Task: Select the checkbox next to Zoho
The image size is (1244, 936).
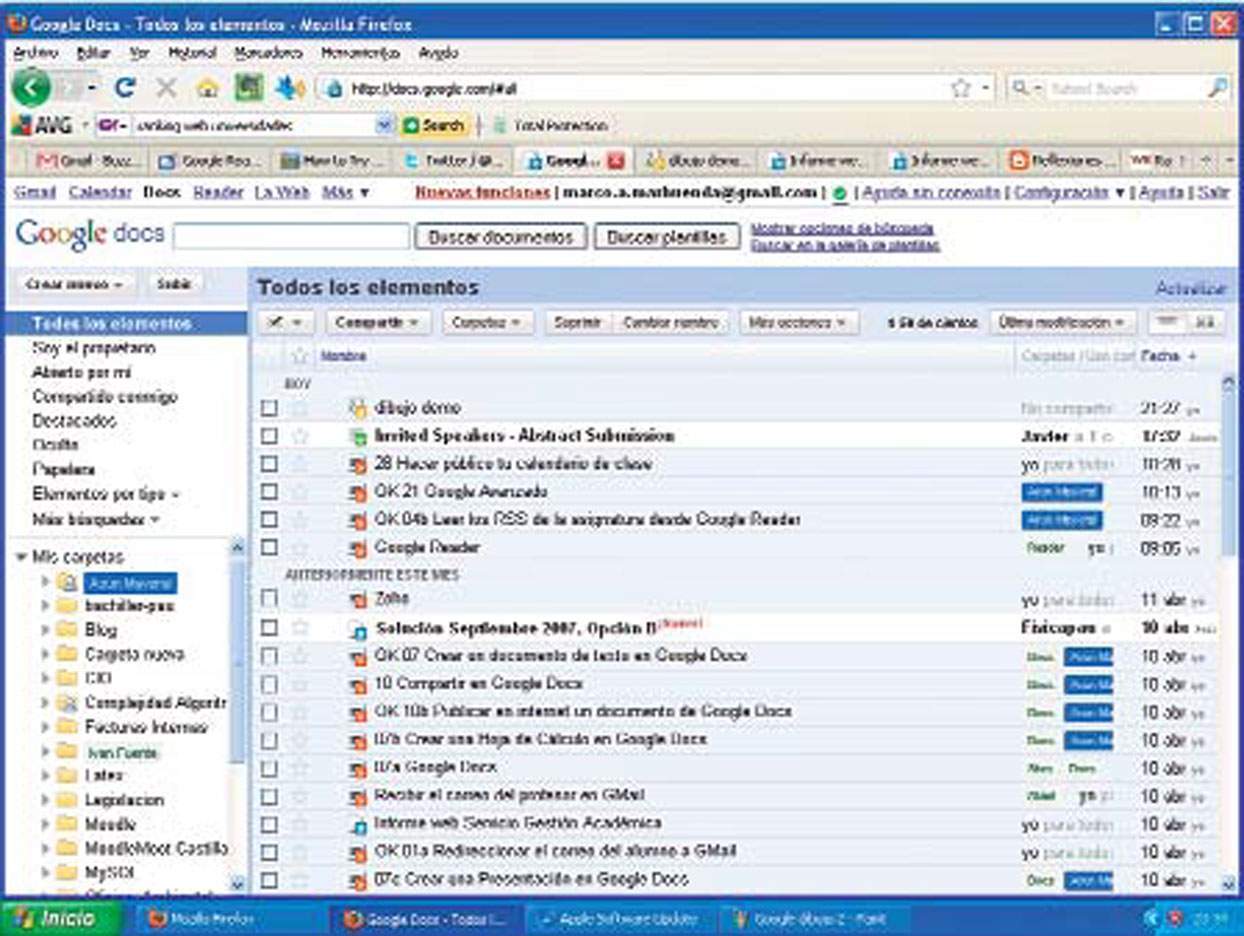Action: (x=269, y=599)
